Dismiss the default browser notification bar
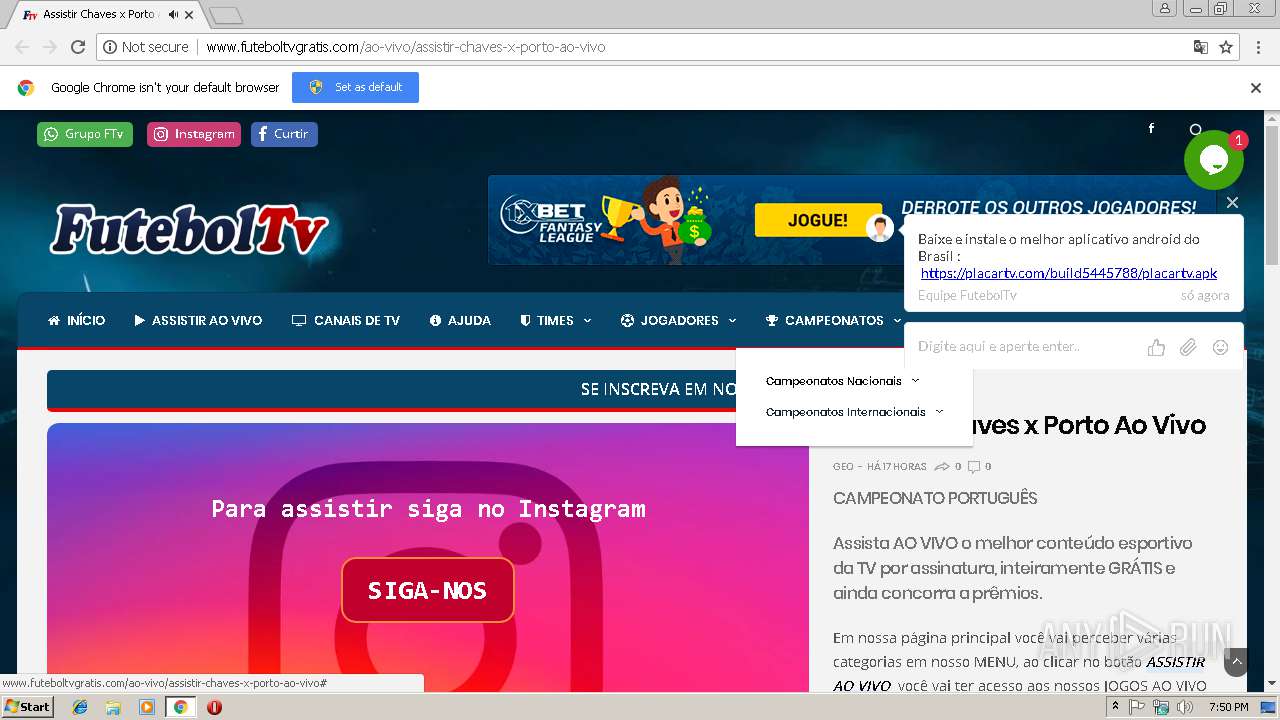The height and width of the screenshot is (720, 1280). pos(1256,88)
